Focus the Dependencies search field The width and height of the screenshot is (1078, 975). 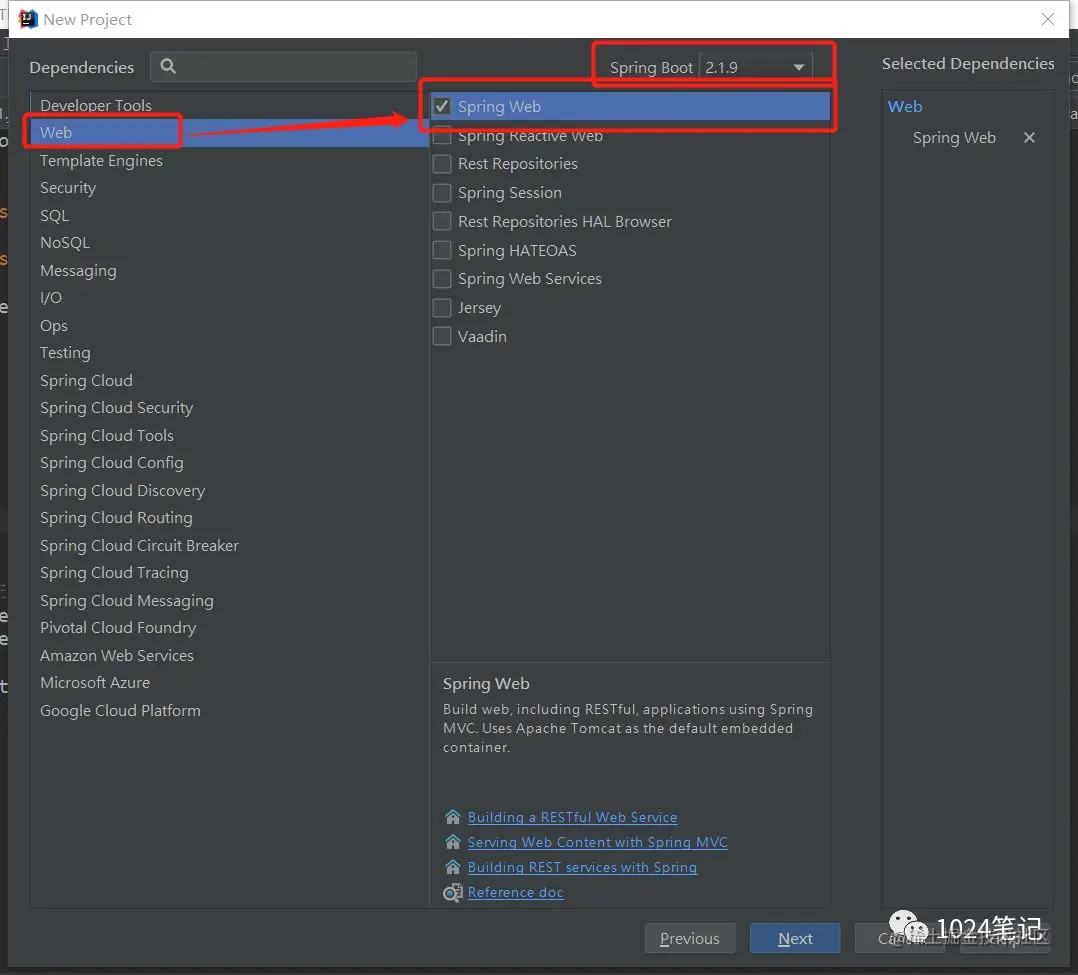tap(283, 67)
